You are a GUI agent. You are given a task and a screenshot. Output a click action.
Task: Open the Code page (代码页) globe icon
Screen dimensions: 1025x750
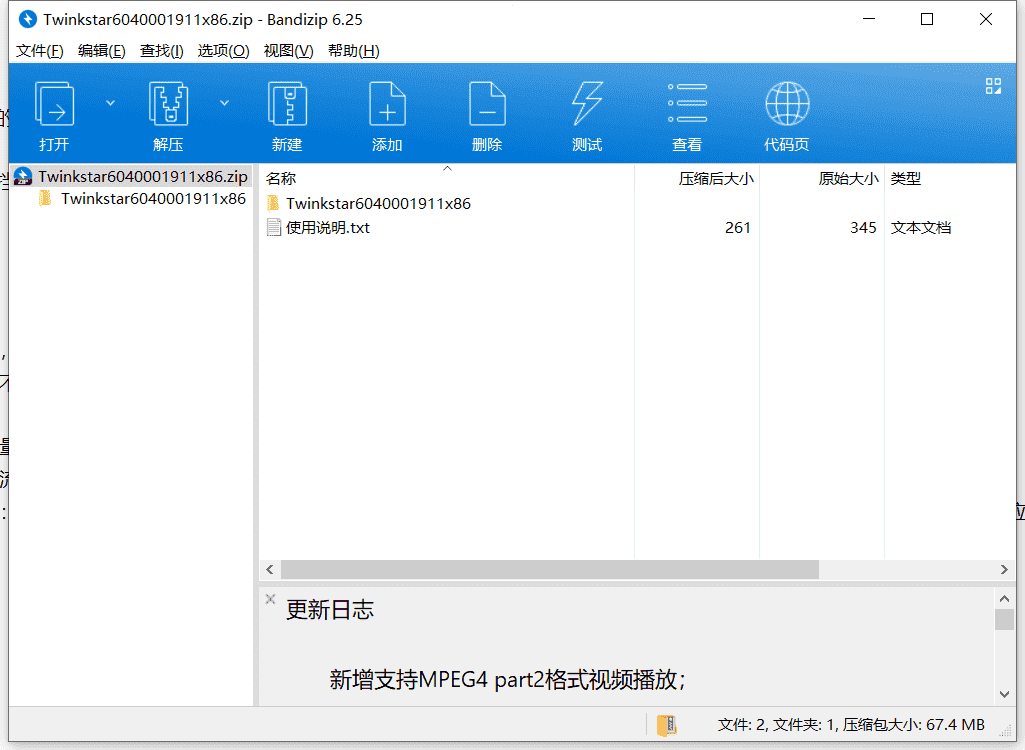coord(787,103)
